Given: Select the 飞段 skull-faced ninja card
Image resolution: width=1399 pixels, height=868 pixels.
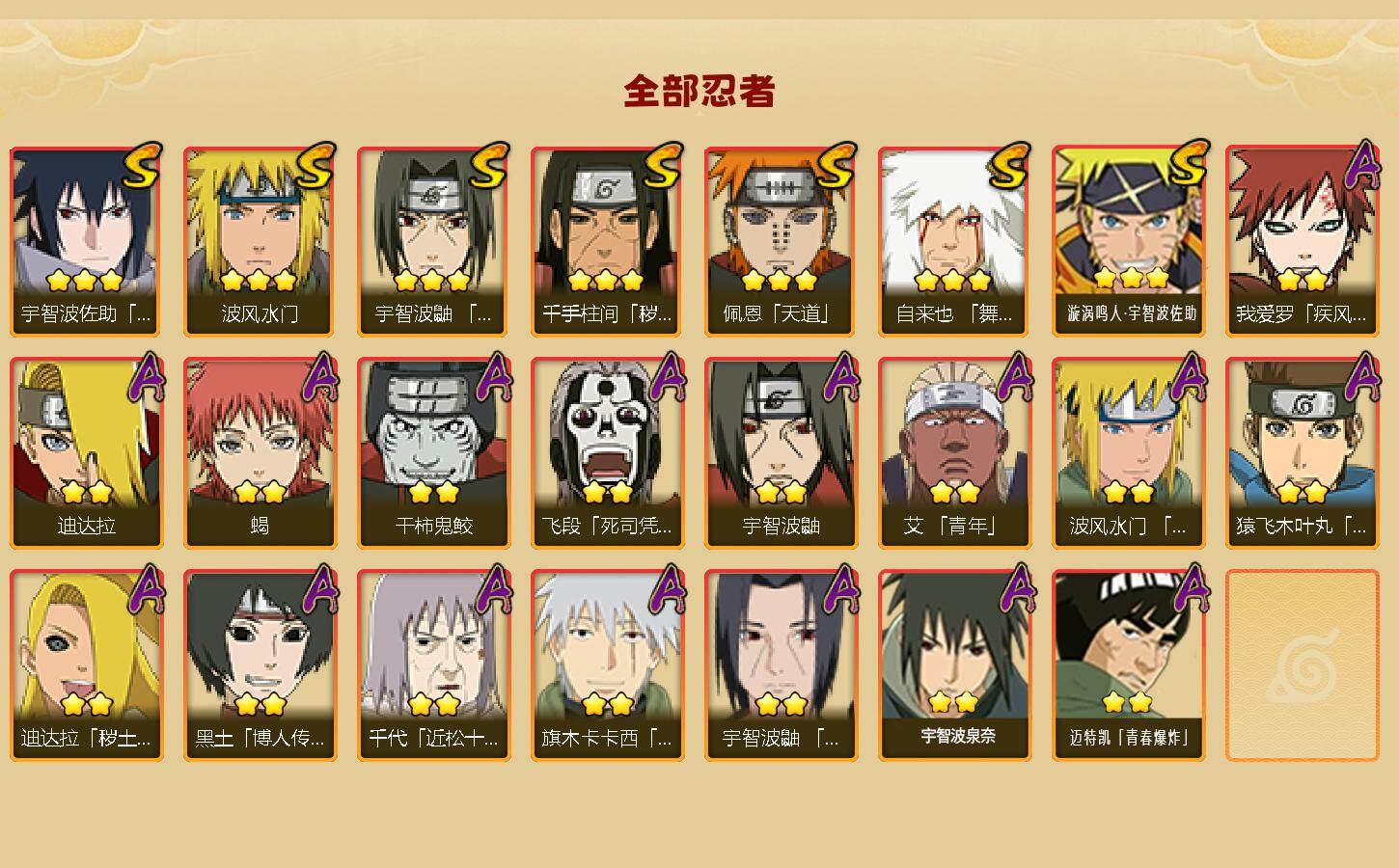Looking at the screenshot, I should [607, 453].
